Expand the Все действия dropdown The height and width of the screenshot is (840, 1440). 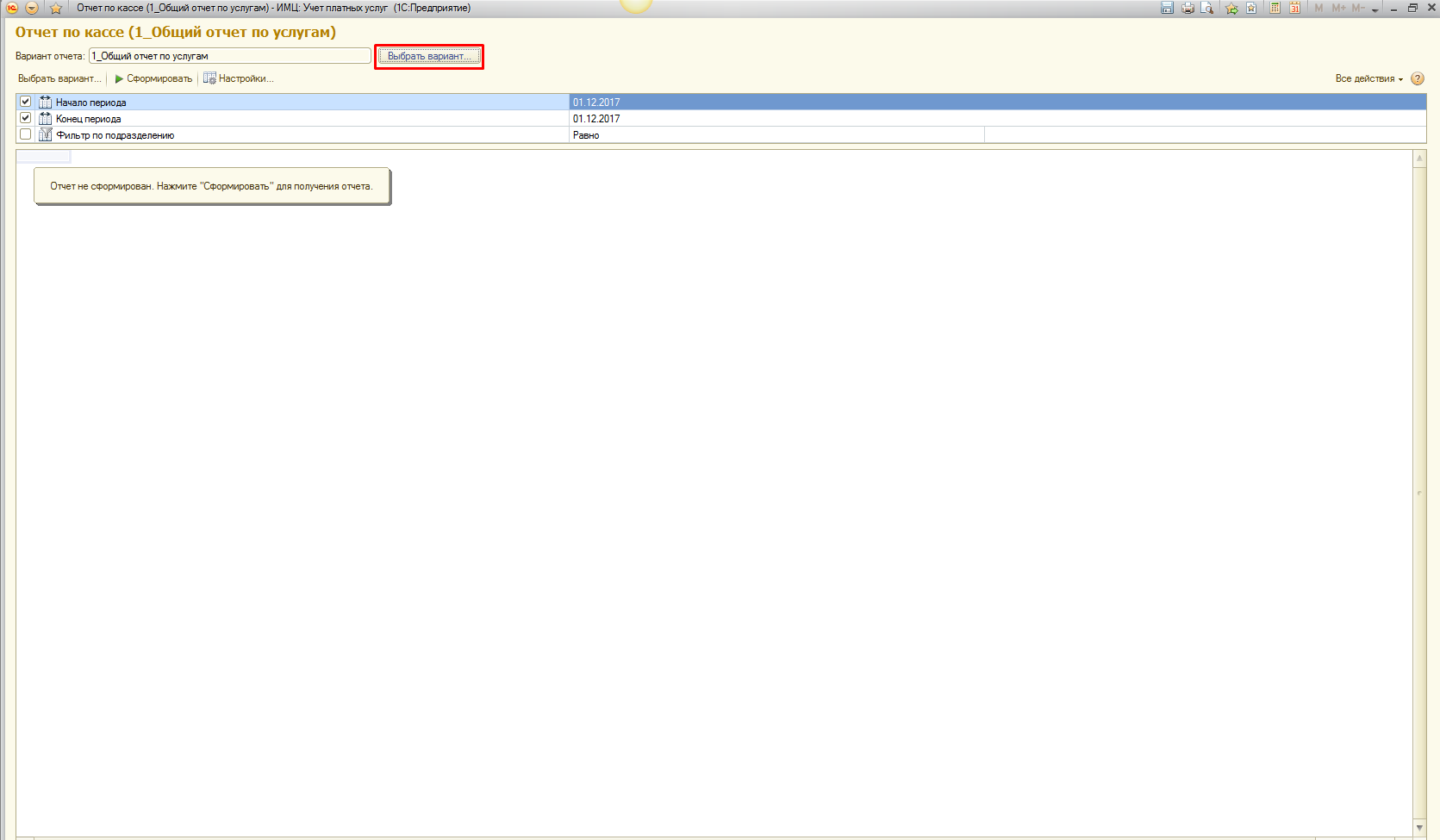(1368, 78)
